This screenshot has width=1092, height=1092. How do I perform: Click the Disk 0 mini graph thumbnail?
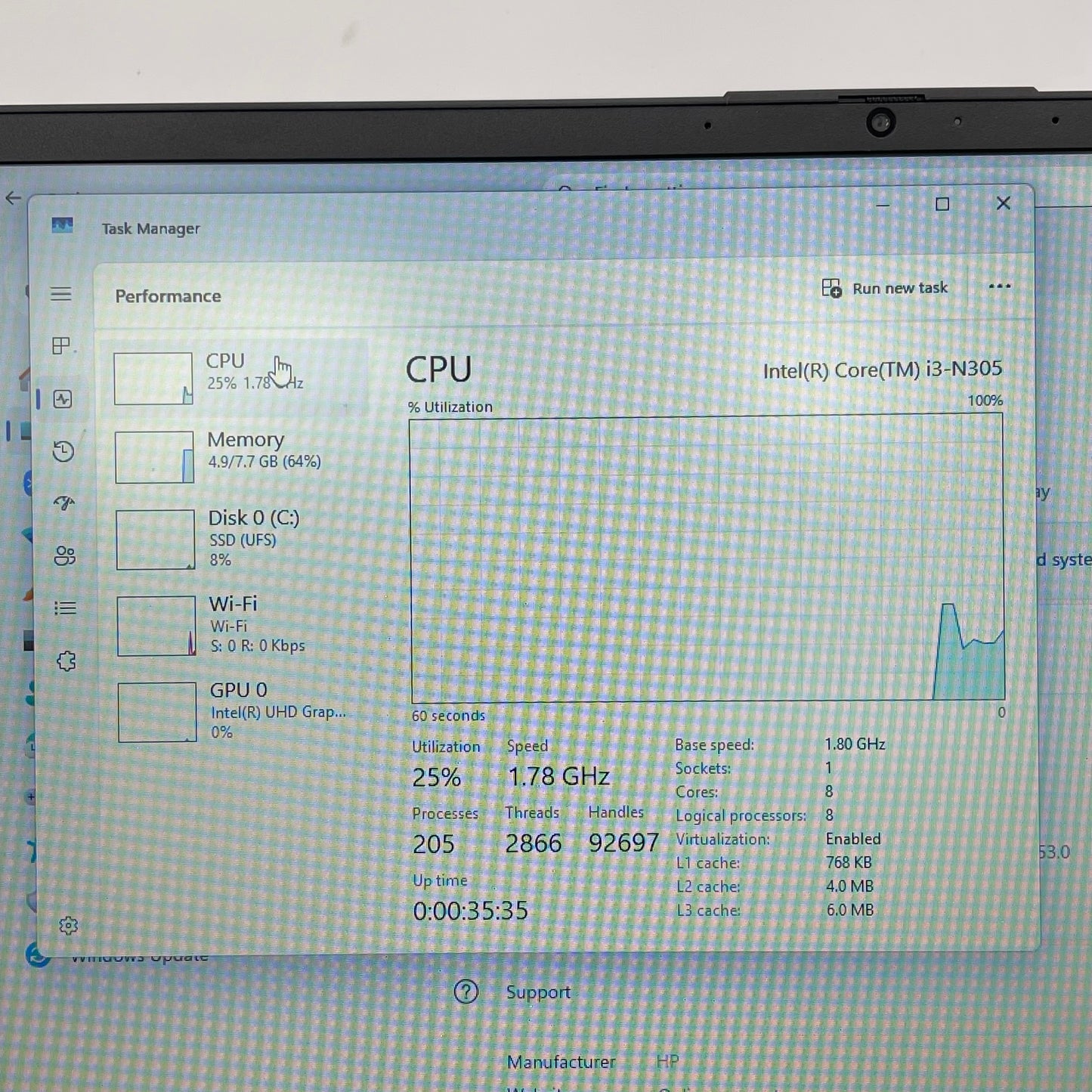(x=156, y=540)
